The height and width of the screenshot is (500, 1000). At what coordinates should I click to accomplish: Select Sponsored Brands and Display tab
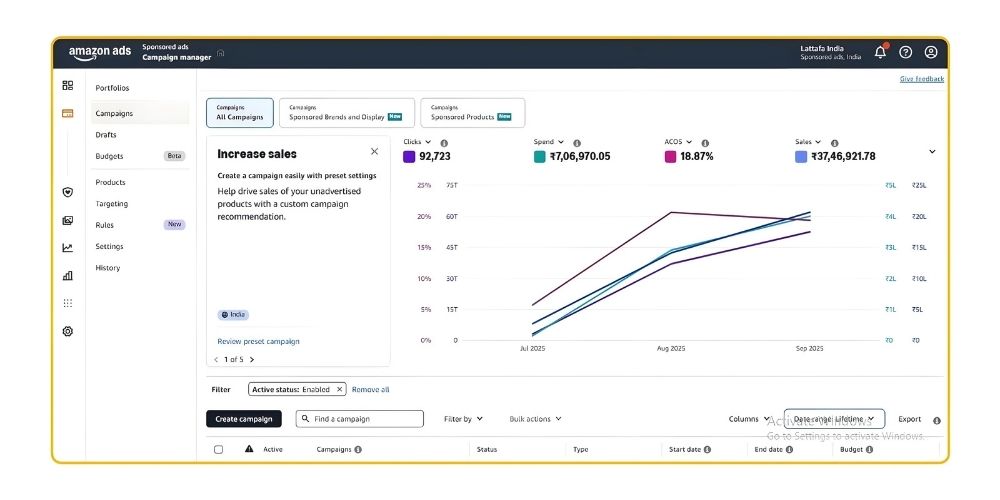click(345, 112)
